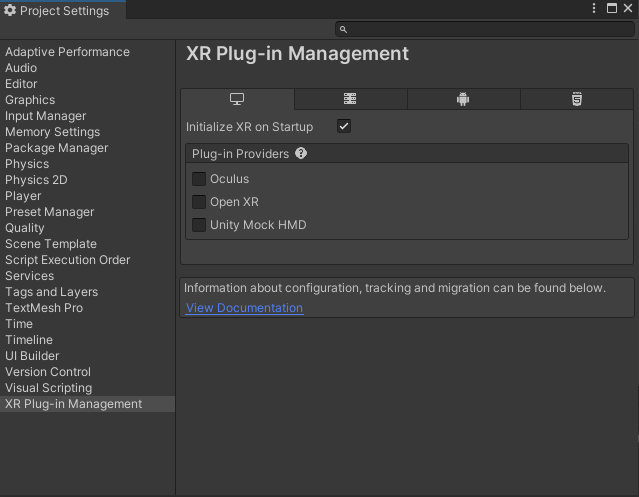Close the Project Settings window
Viewport: 639px width, 497px height.
[628, 8]
